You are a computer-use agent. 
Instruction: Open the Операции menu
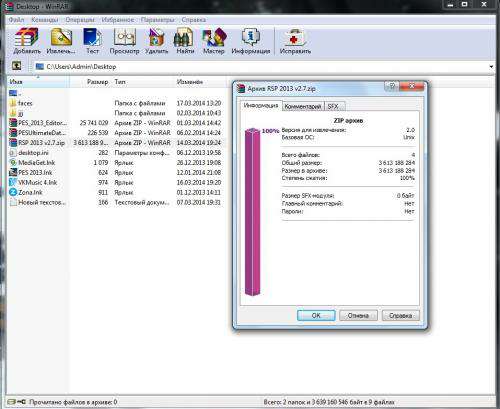80,20
